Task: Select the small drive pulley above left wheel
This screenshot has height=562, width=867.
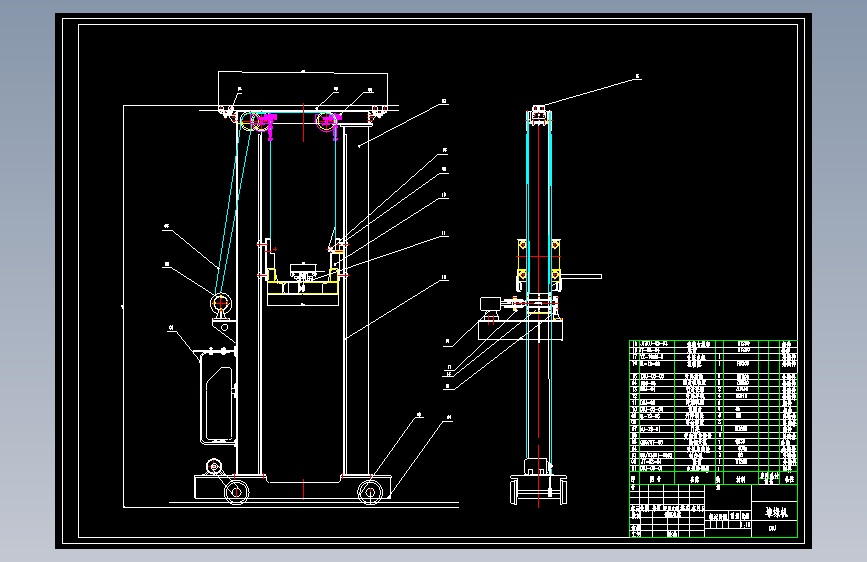Action: (x=214, y=467)
